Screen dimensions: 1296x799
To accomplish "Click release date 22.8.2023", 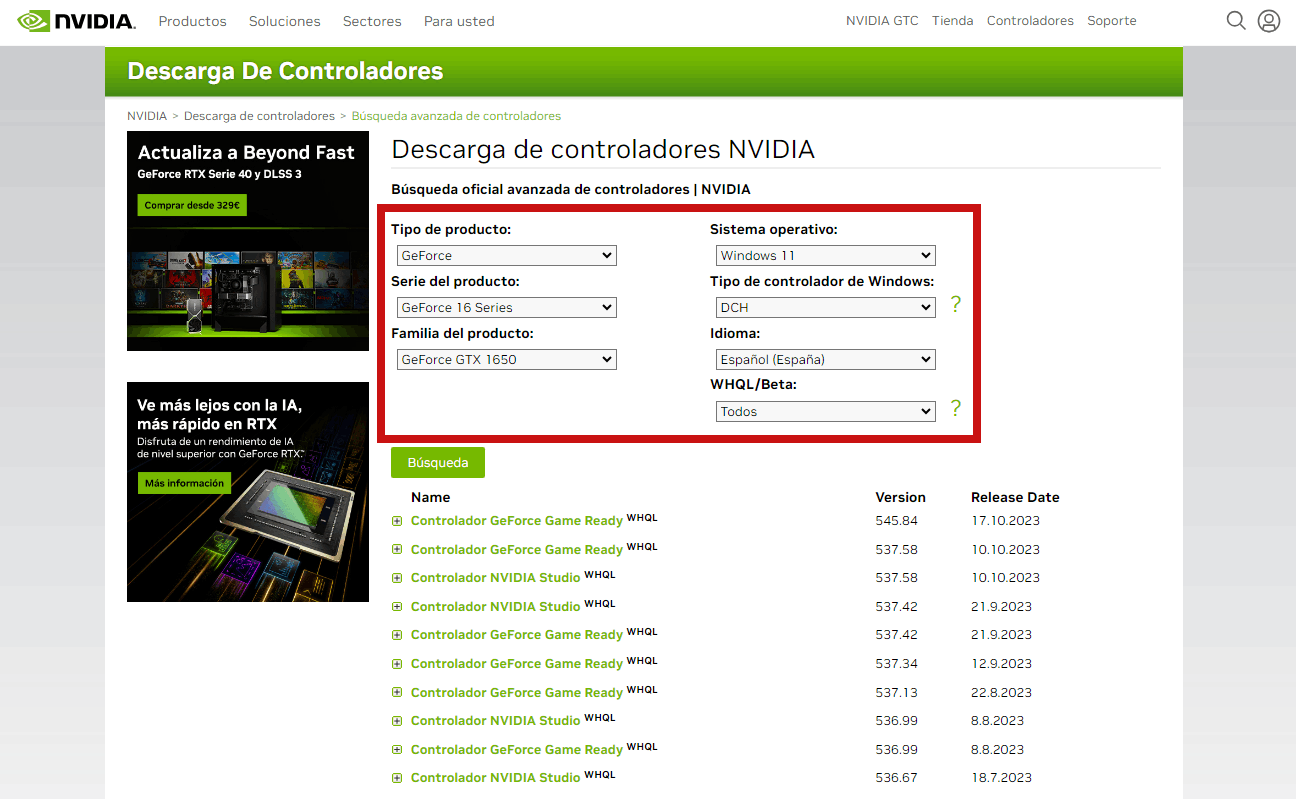I will 1001,692.
